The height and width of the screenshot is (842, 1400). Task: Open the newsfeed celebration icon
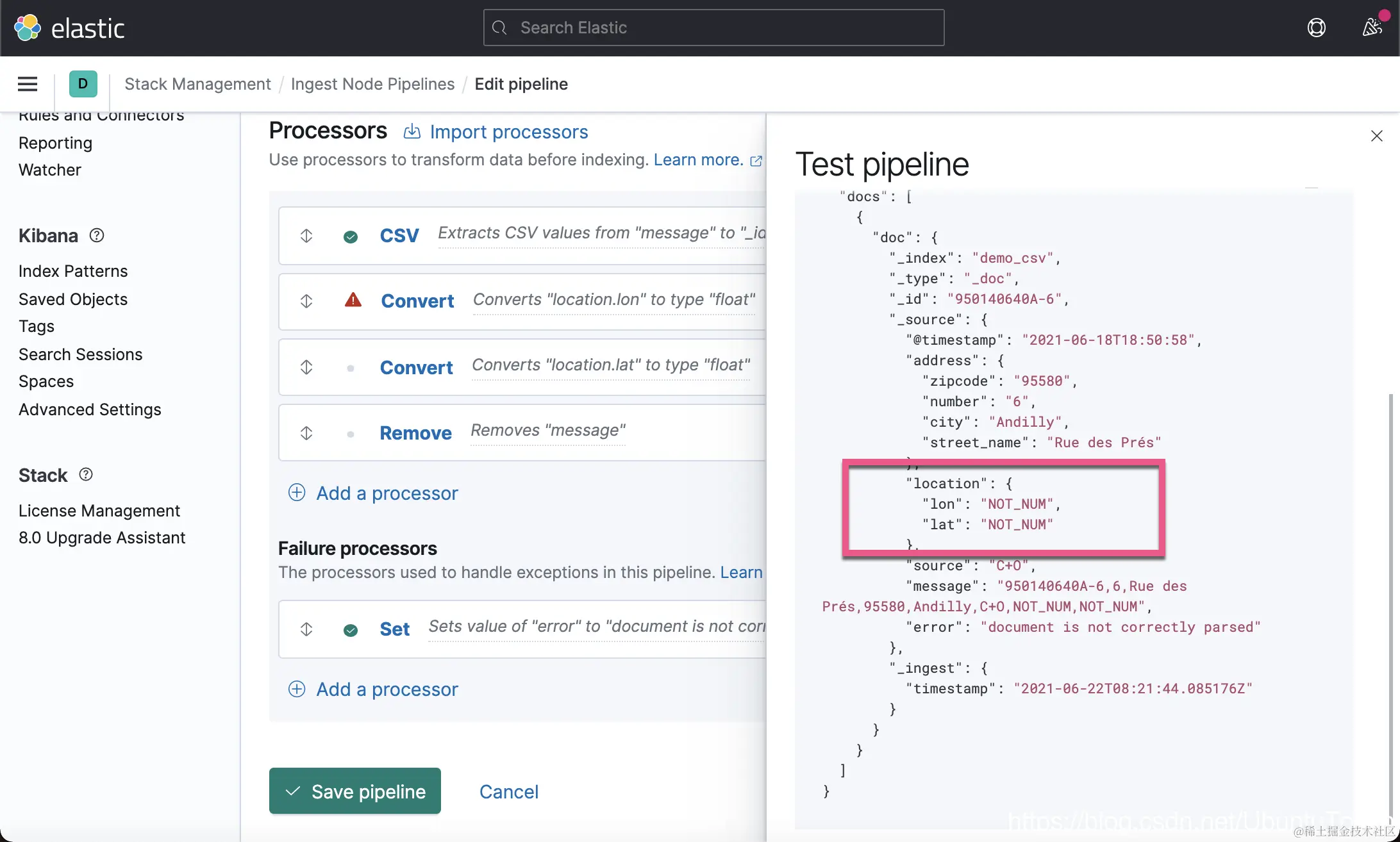tap(1371, 28)
